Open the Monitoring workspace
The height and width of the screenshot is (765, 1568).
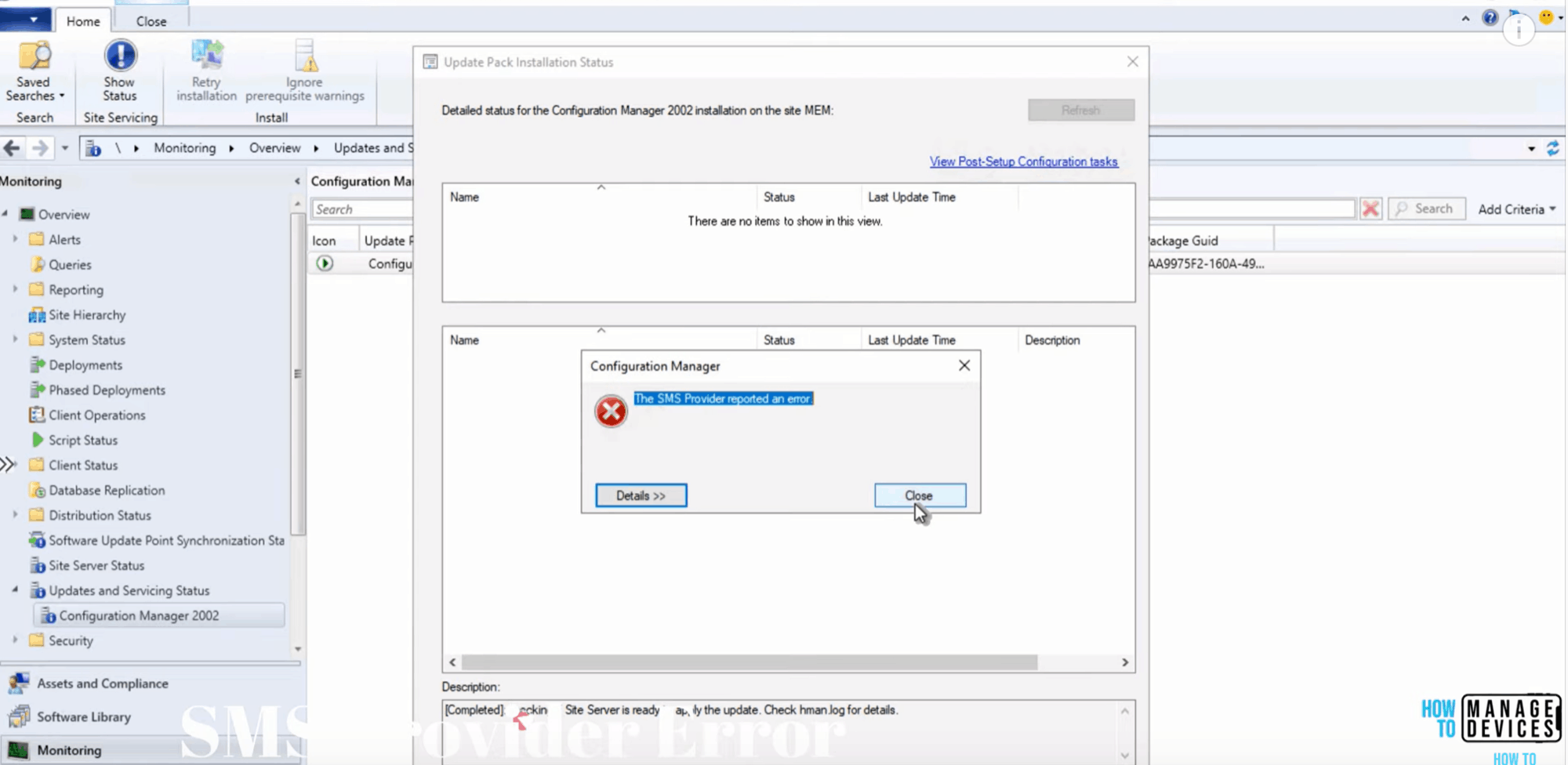click(69, 750)
